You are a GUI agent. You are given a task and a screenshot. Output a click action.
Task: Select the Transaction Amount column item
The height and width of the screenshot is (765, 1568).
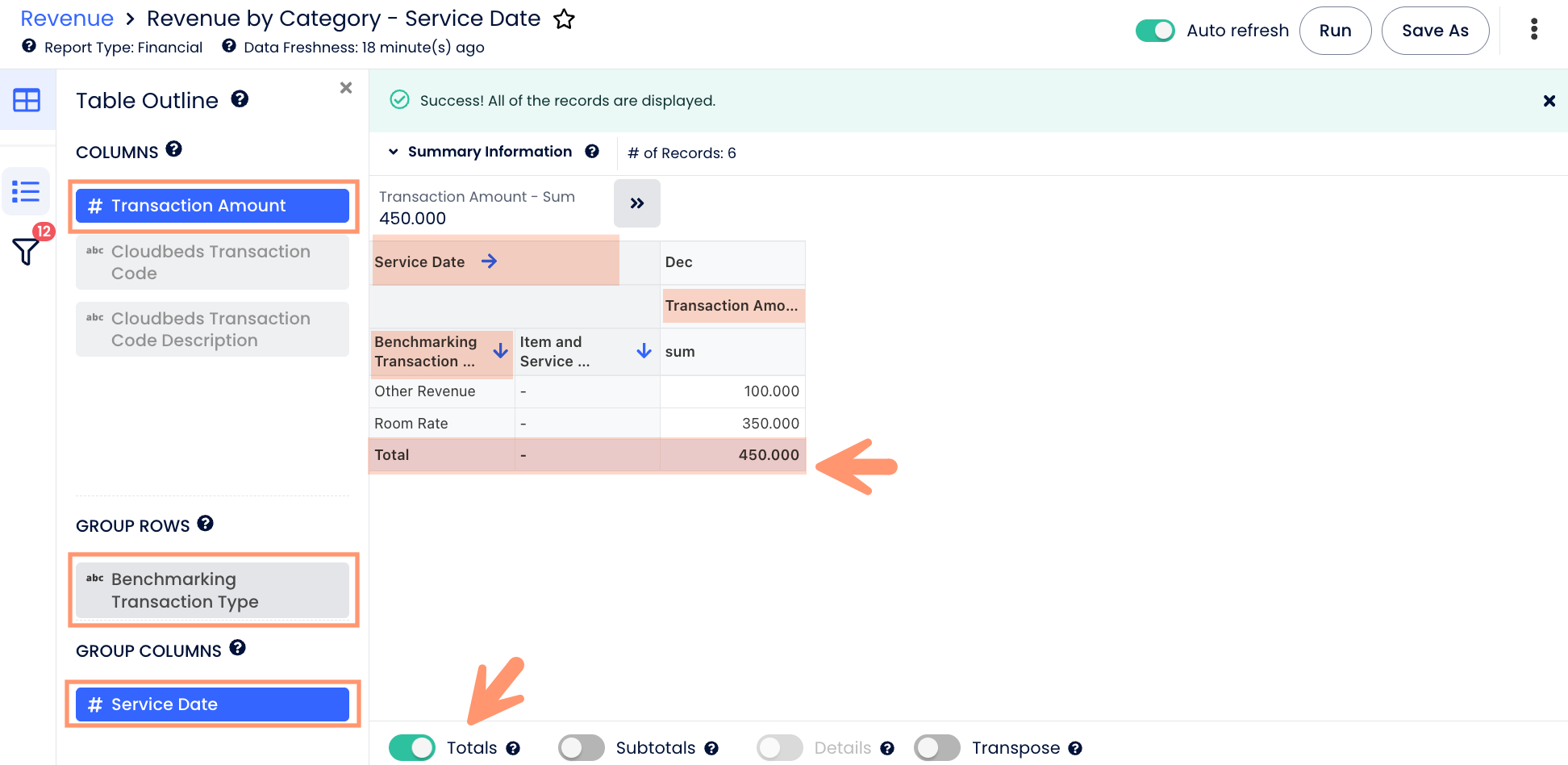point(212,206)
